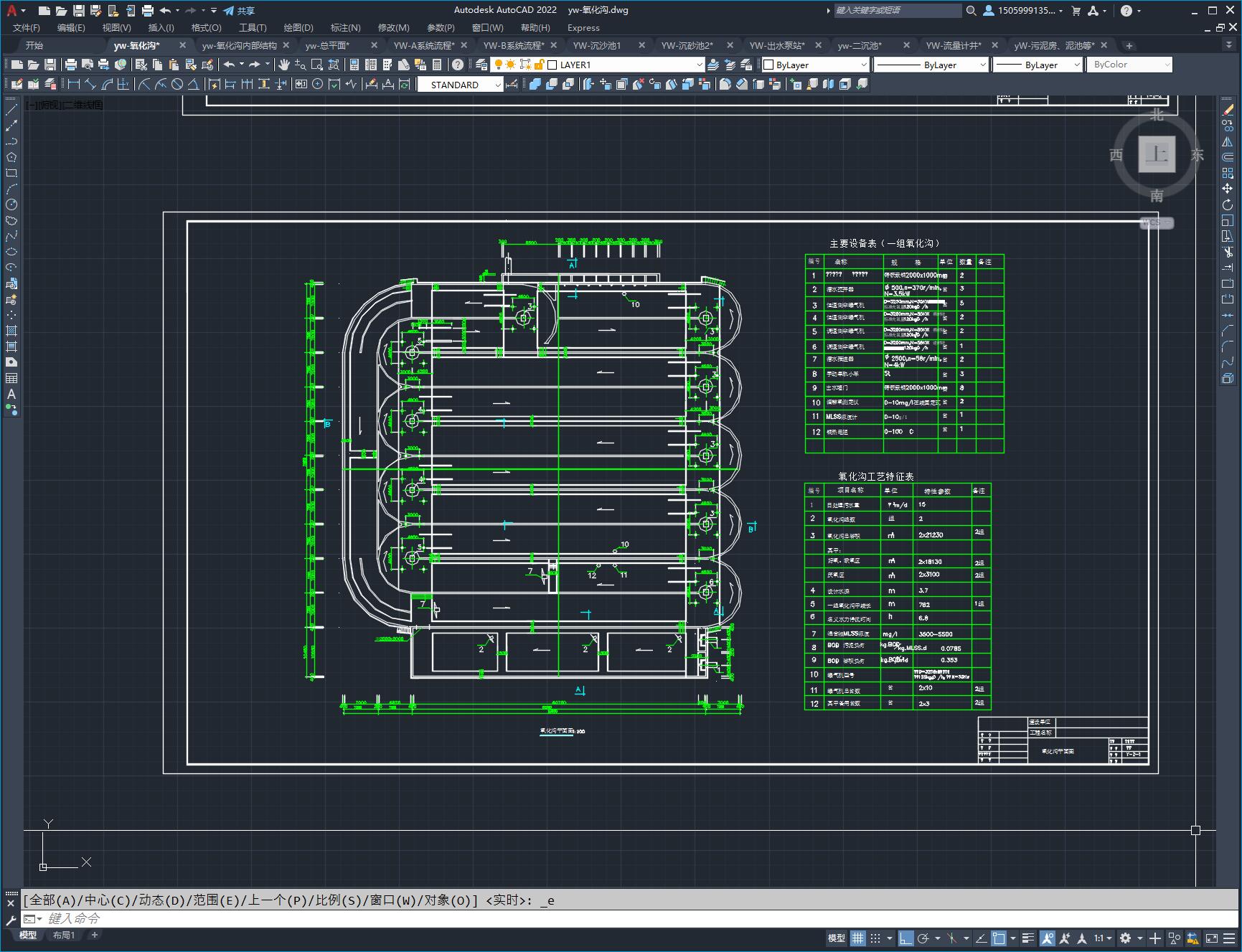
Task: Insert a table with the Table tool
Action: [x=11, y=378]
